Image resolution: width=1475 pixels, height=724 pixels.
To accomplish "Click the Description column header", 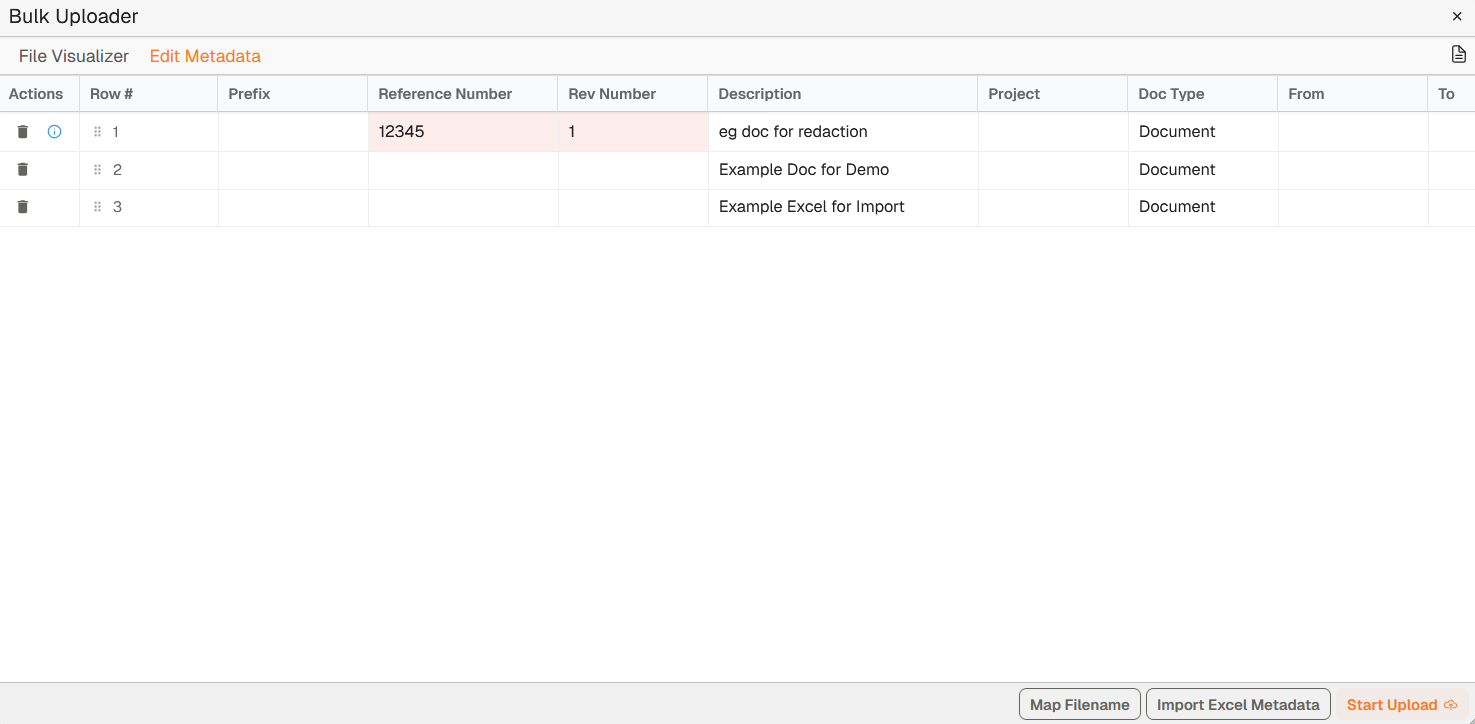I will 760,94.
